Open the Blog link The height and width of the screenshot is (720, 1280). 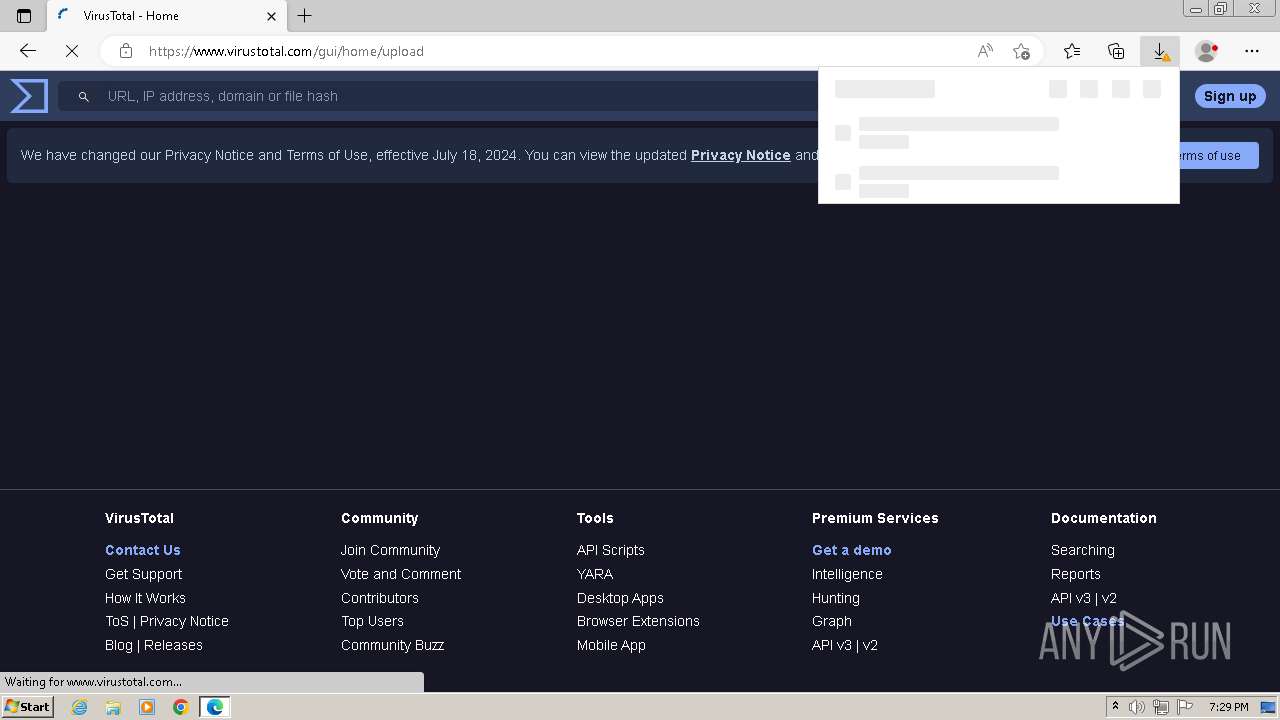click(119, 645)
